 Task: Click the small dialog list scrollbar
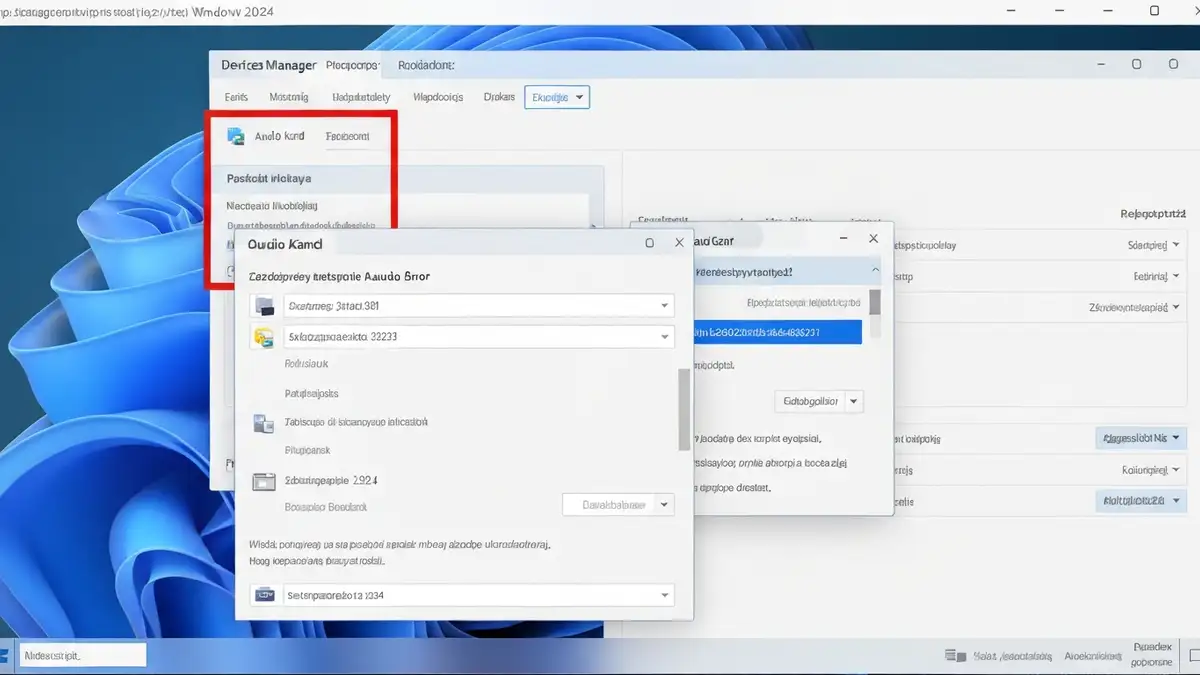coord(875,303)
